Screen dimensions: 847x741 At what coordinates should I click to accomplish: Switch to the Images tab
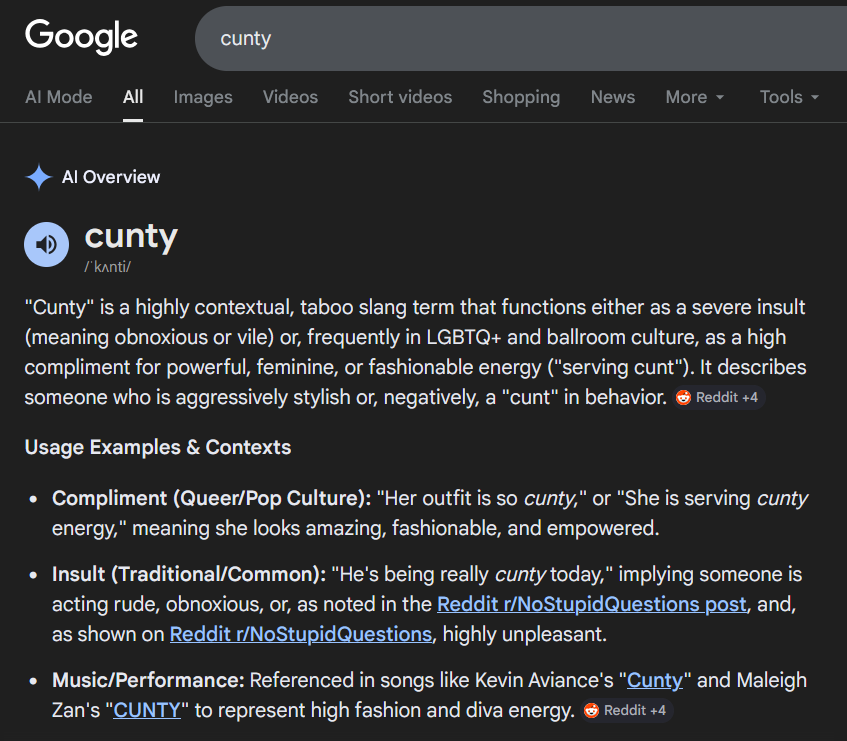[202, 97]
